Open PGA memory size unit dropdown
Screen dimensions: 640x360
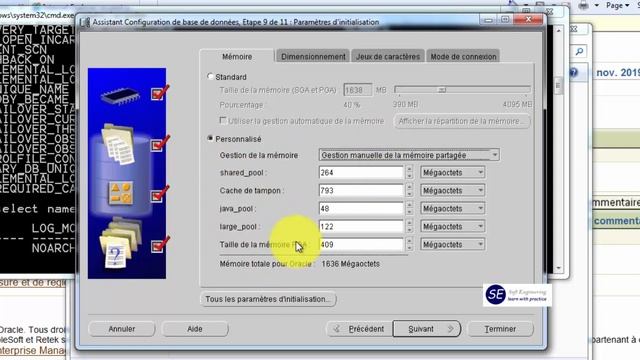click(453, 244)
